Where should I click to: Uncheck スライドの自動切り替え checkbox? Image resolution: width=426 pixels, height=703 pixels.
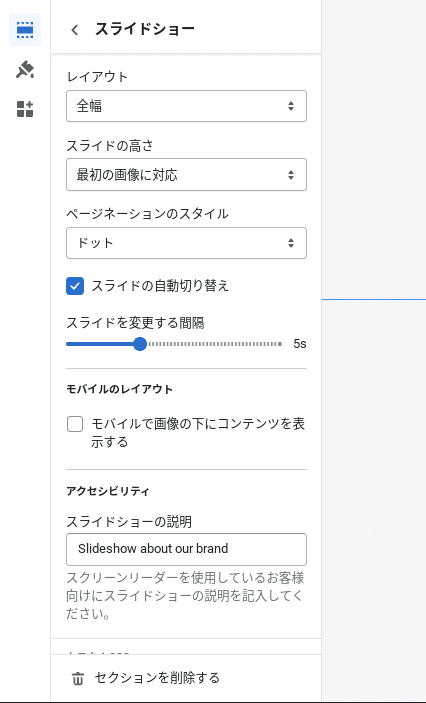coord(75,286)
